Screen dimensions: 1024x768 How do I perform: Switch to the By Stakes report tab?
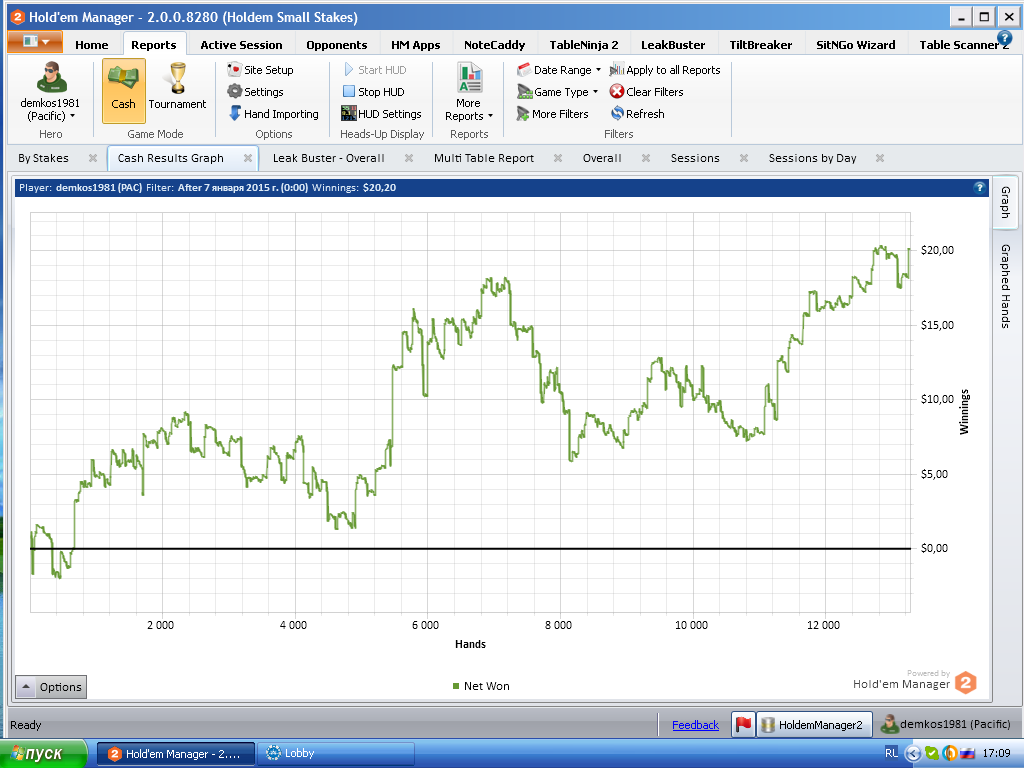click(x=43, y=158)
